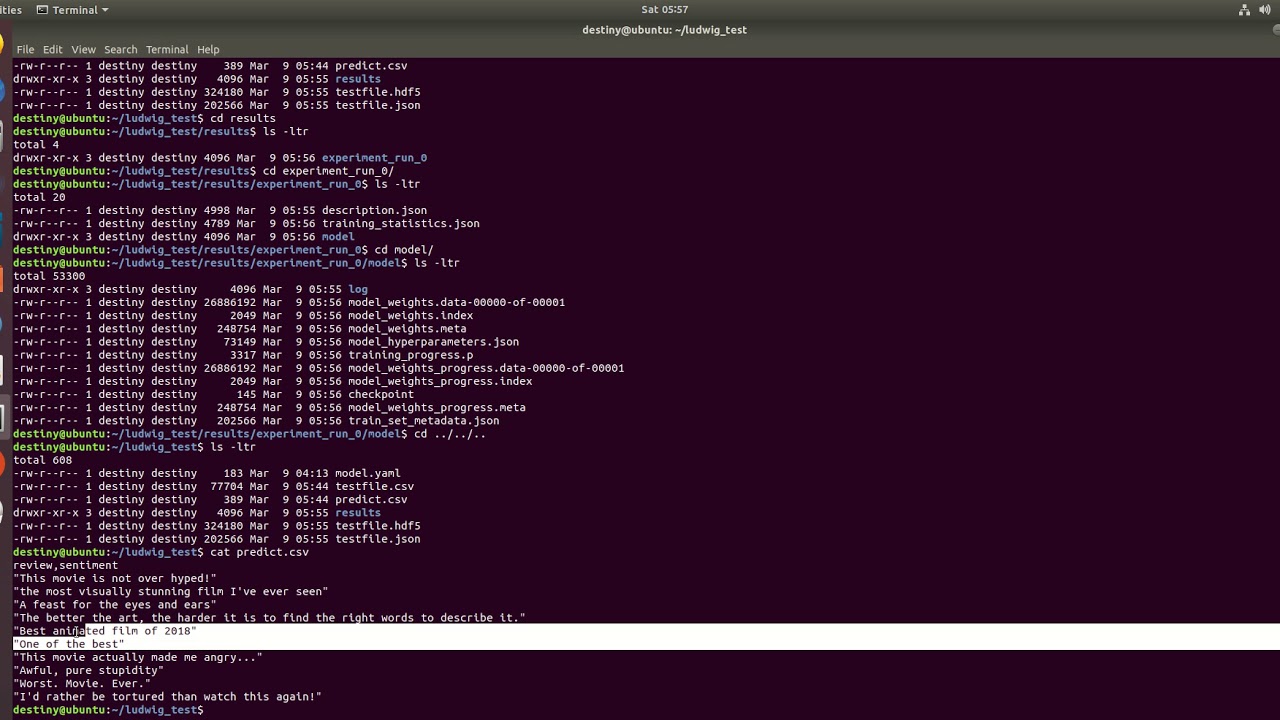This screenshot has height=720, width=1280.
Task: Click the Sat 05:57 clock
Action: 664,10
